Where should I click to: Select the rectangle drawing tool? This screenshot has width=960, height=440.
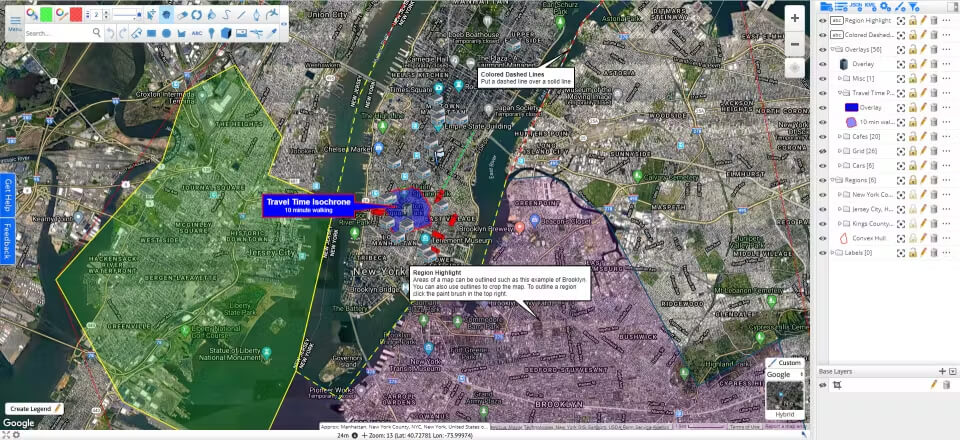[x=151, y=33]
